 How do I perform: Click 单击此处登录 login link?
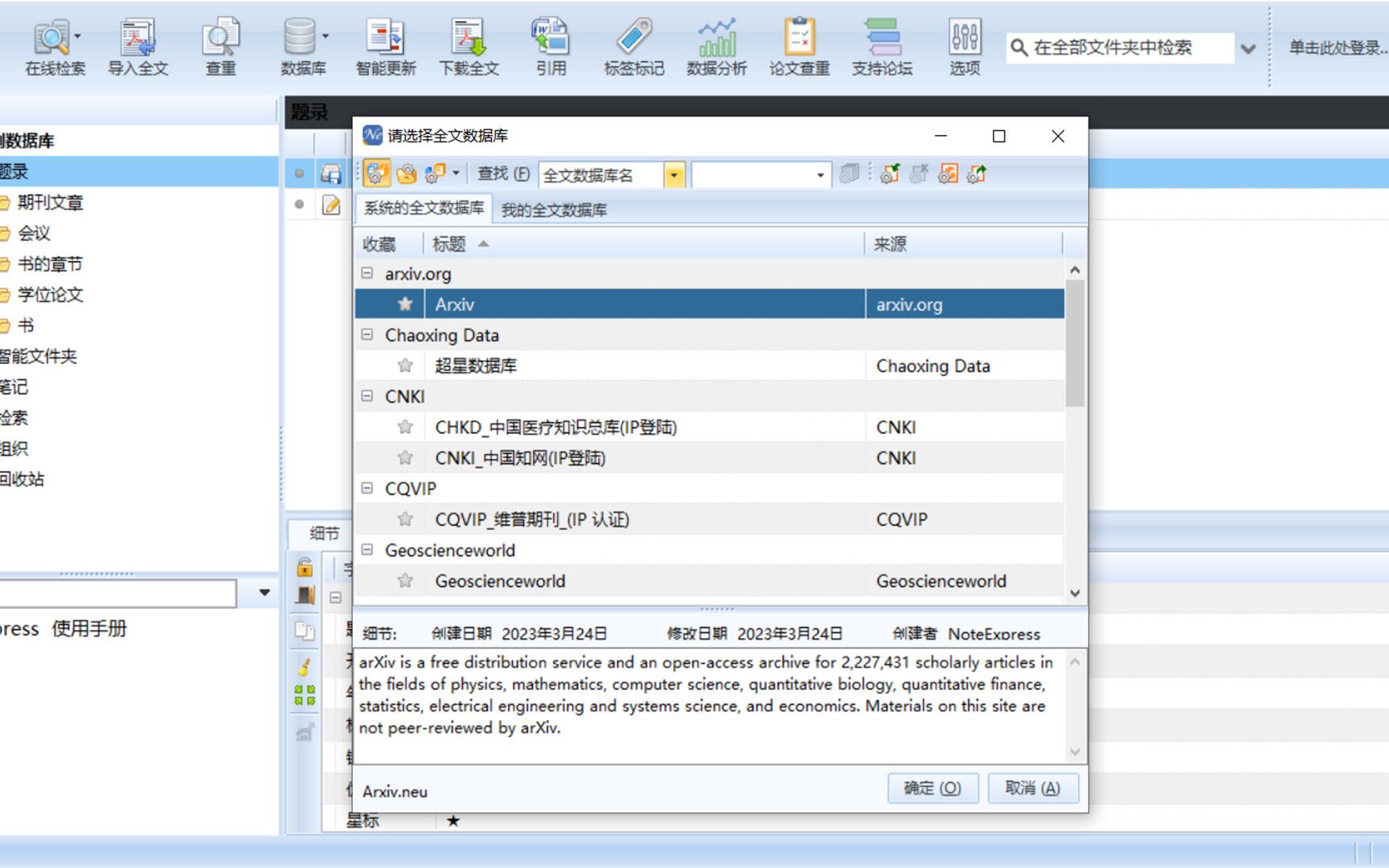pyautogui.click(x=1338, y=47)
